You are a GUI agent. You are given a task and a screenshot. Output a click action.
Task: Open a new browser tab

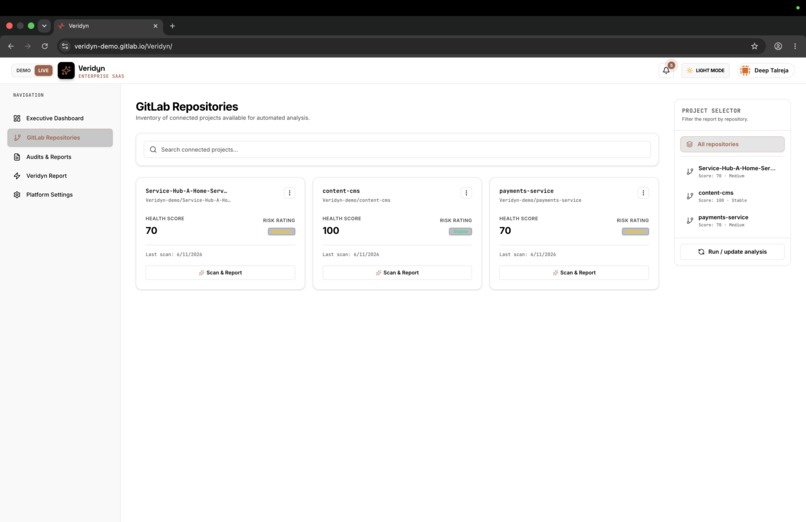tap(172, 26)
